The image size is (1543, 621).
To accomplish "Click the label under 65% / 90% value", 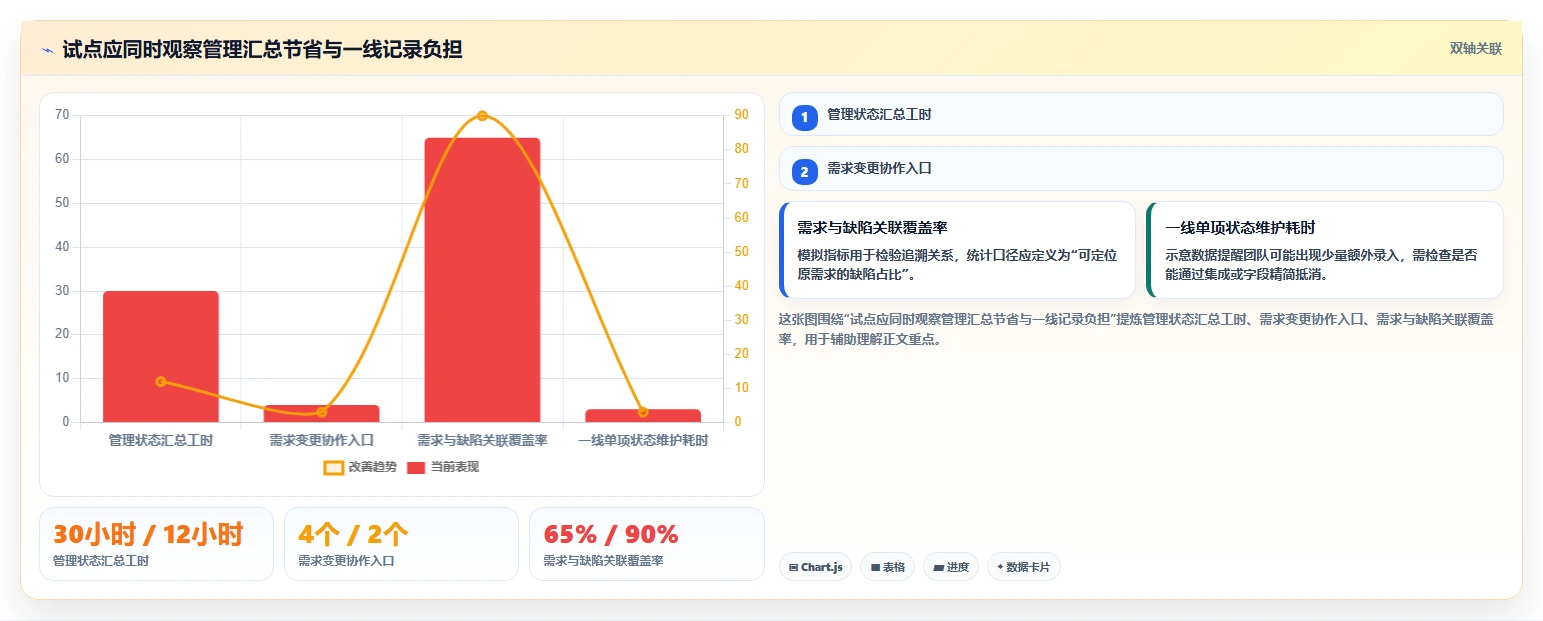I will (x=603, y=561).
